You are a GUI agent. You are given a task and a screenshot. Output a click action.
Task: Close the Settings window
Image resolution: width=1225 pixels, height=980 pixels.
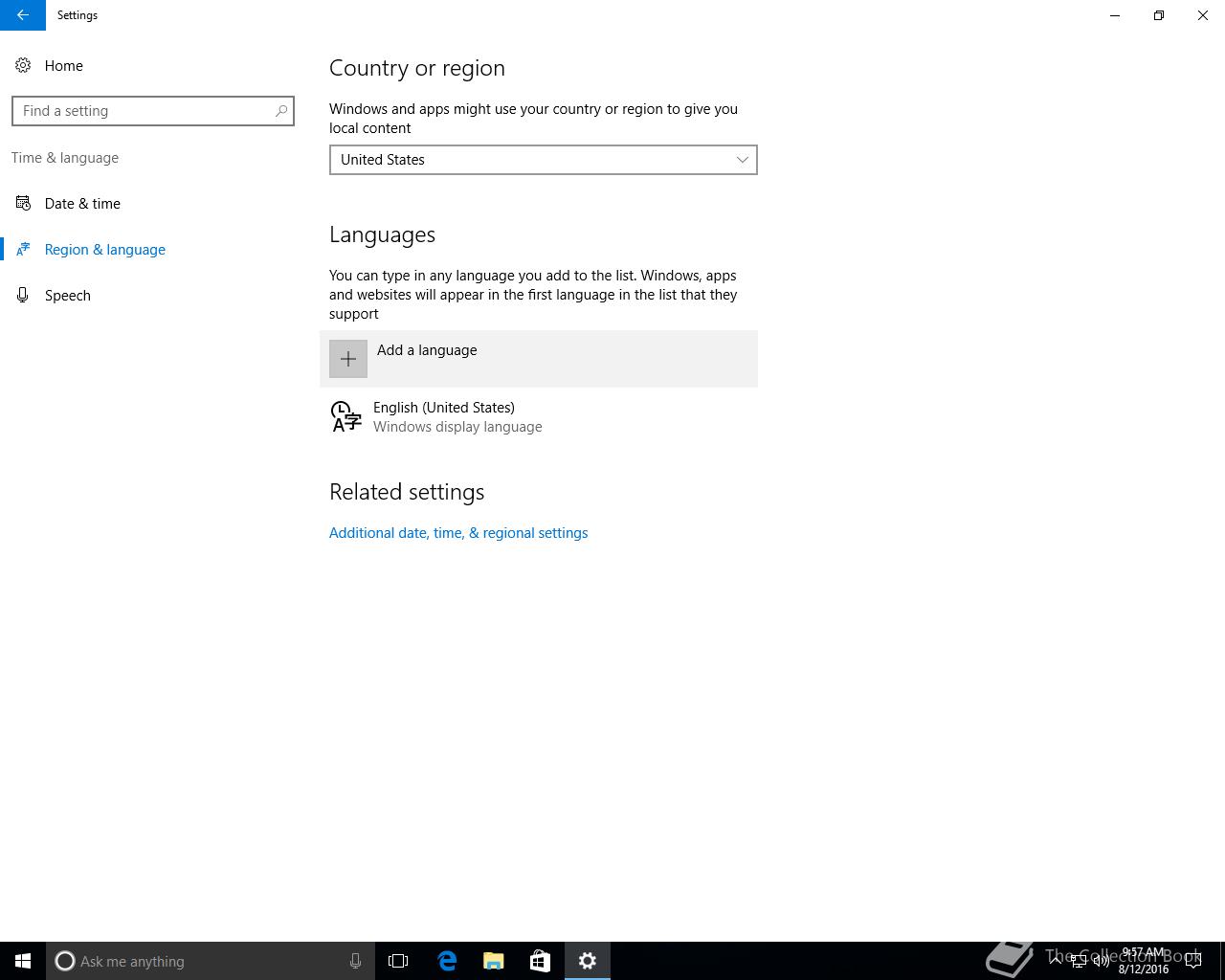(x=1203, y=15)
